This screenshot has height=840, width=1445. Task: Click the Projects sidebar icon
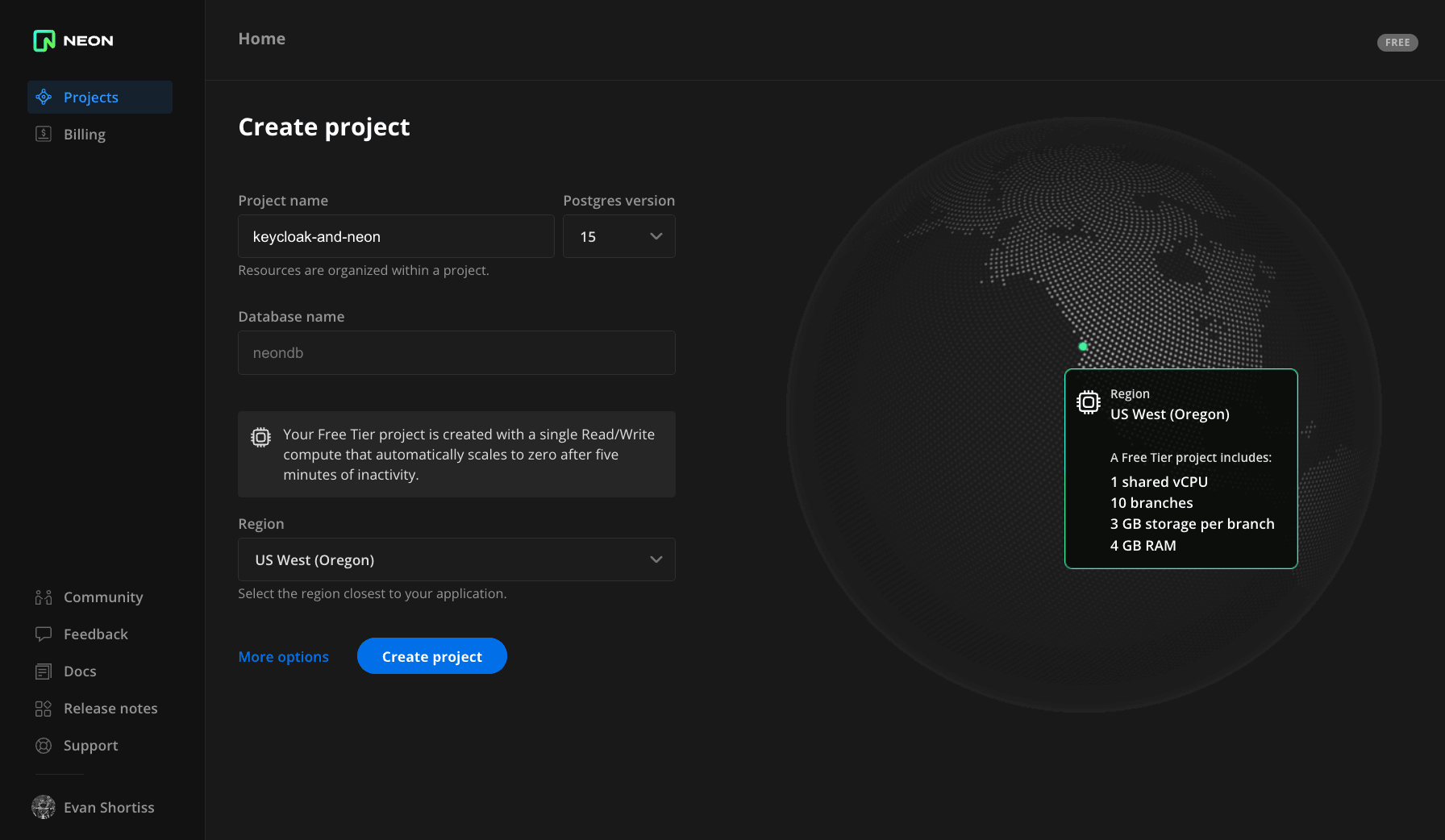coord(44,98)
